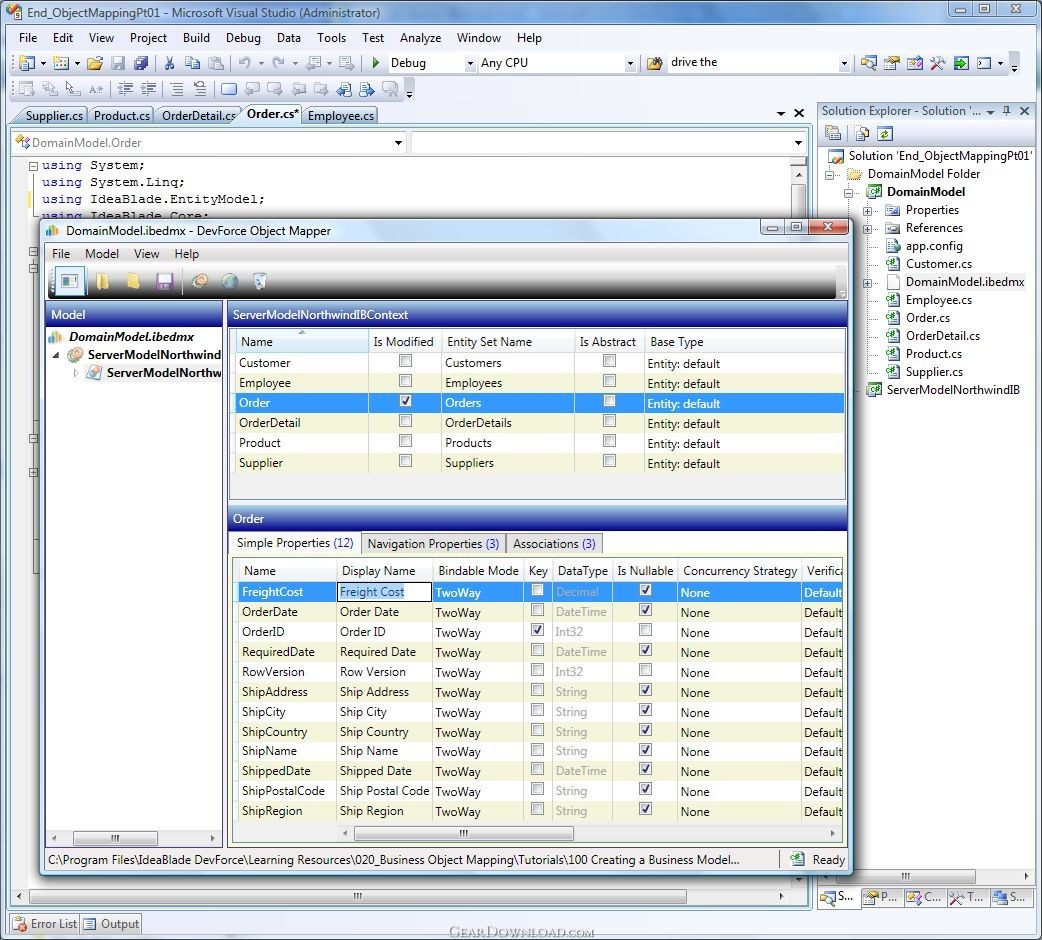Sort entities by the Name column header

302,341
